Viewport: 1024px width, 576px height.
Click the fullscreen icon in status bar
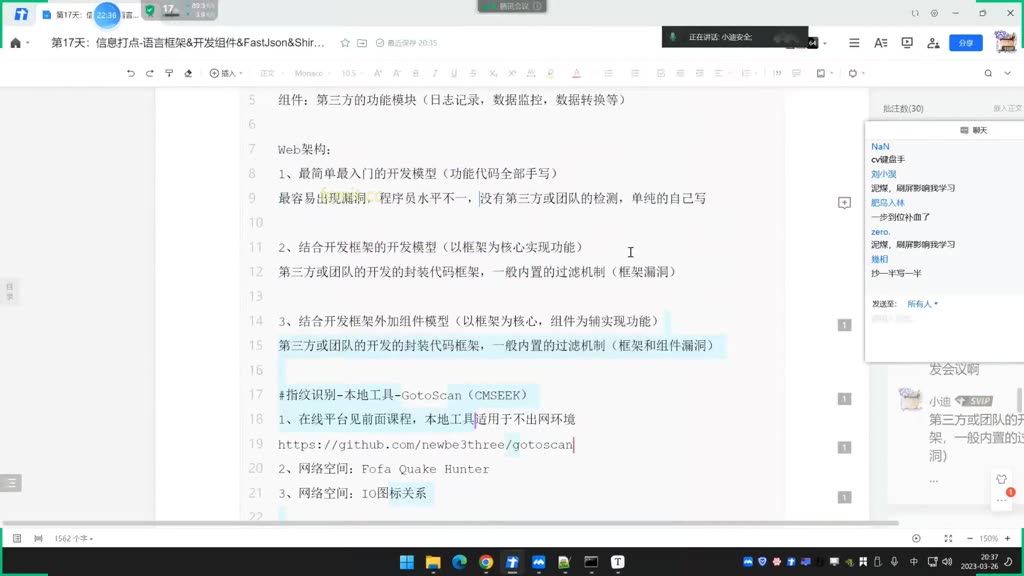coord(948,539)
